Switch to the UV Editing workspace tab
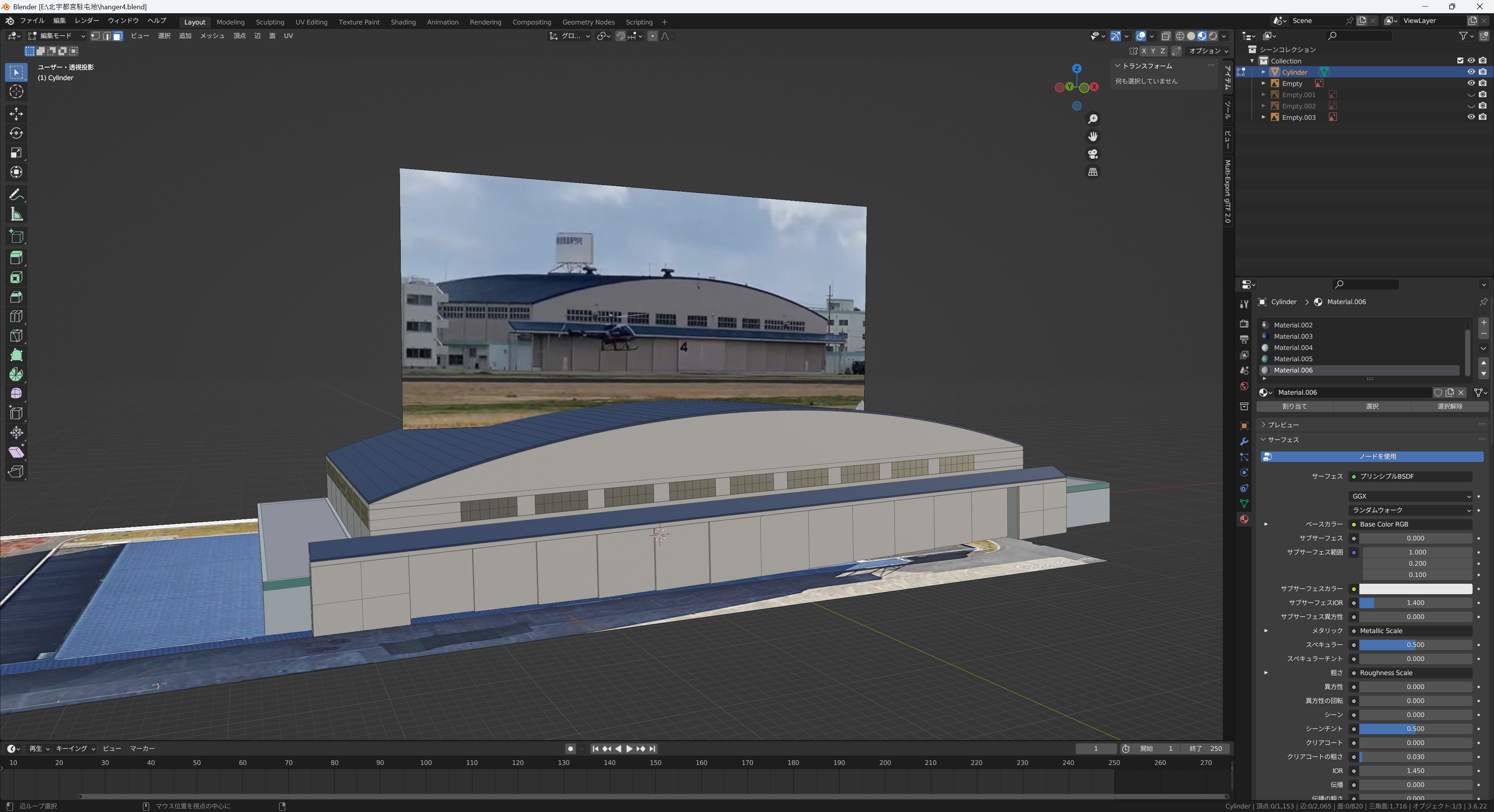This screenshot has height=812, width=1494. pos(311,22)
